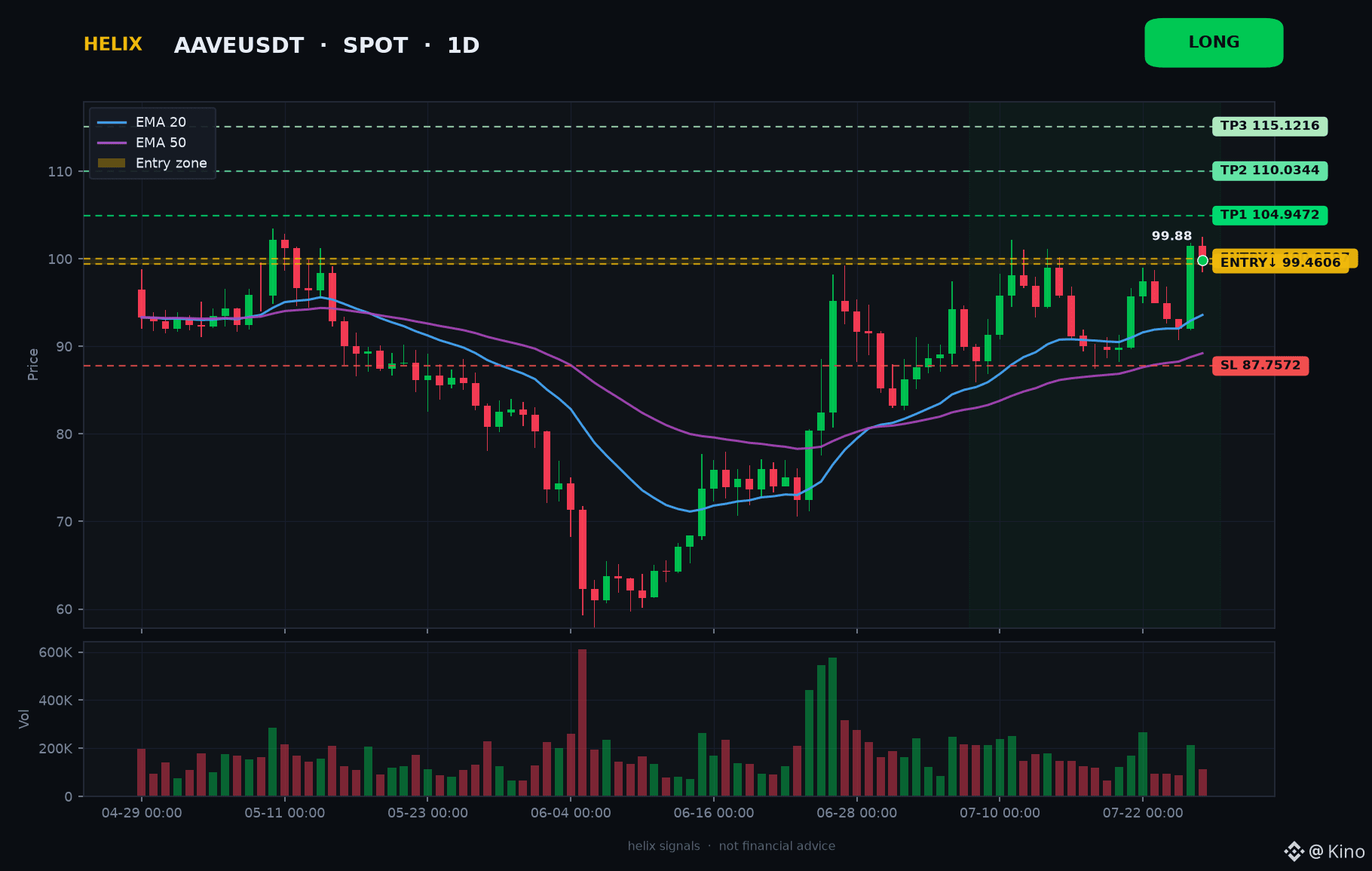Click the 600K volume axis label
The height and width of the screenshot is (871, 1372).
56,652
